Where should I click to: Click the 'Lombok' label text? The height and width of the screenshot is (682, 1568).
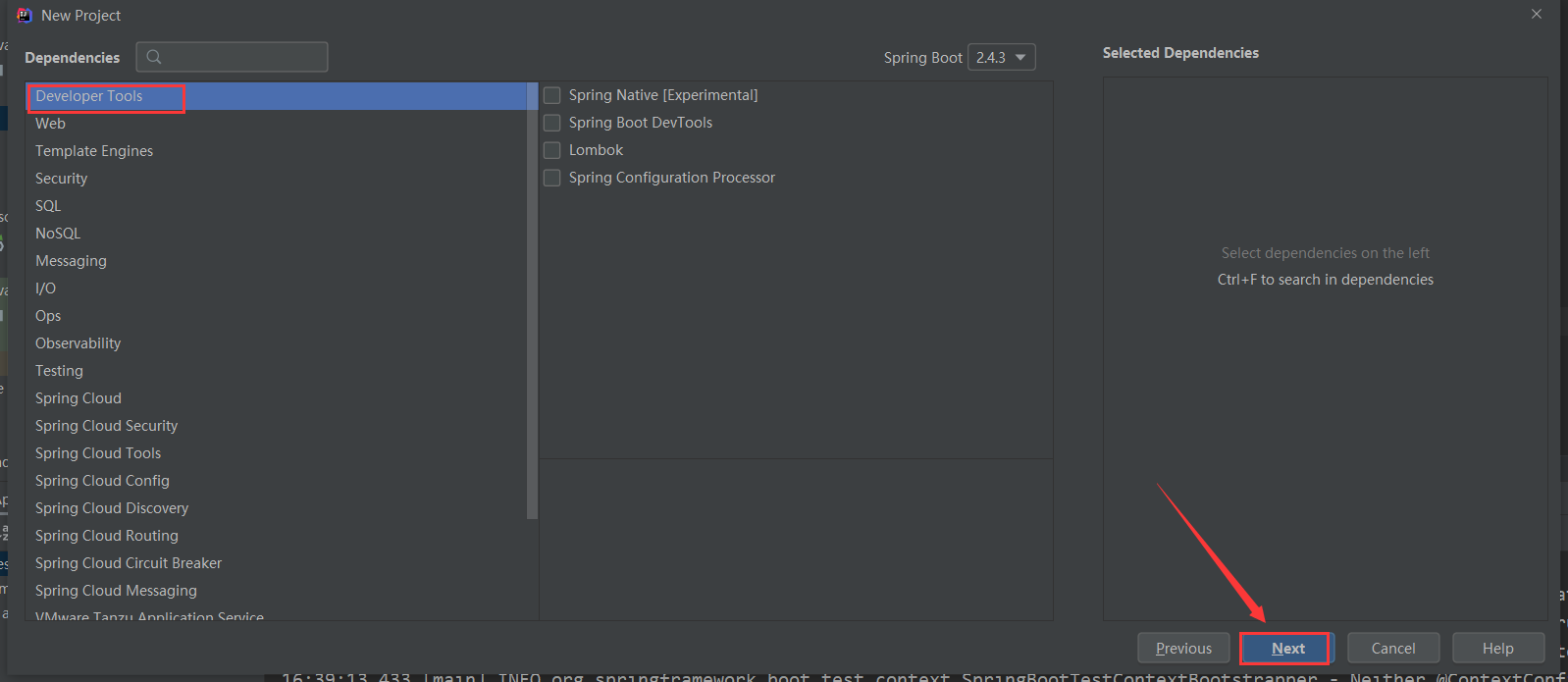pyautogui.click(x=597, y=150)
